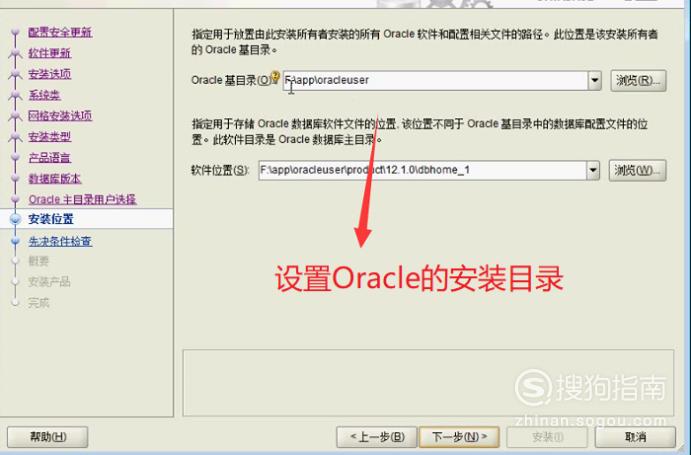Go to the 先决条件检查 step
This screenshot has height=455, width=691.
pyautogui.click(x=60, y=241)
